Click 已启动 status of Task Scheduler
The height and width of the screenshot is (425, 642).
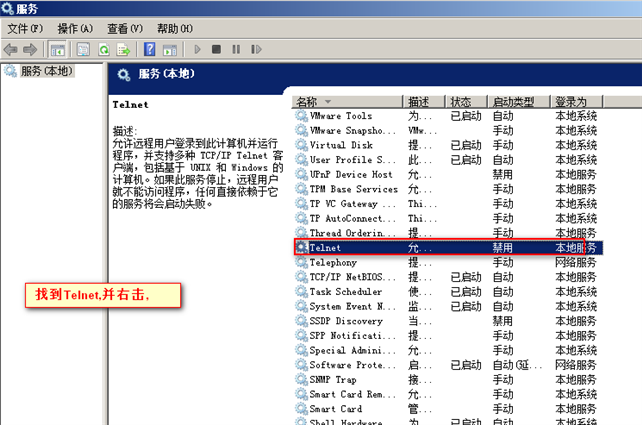click(466, 292)
